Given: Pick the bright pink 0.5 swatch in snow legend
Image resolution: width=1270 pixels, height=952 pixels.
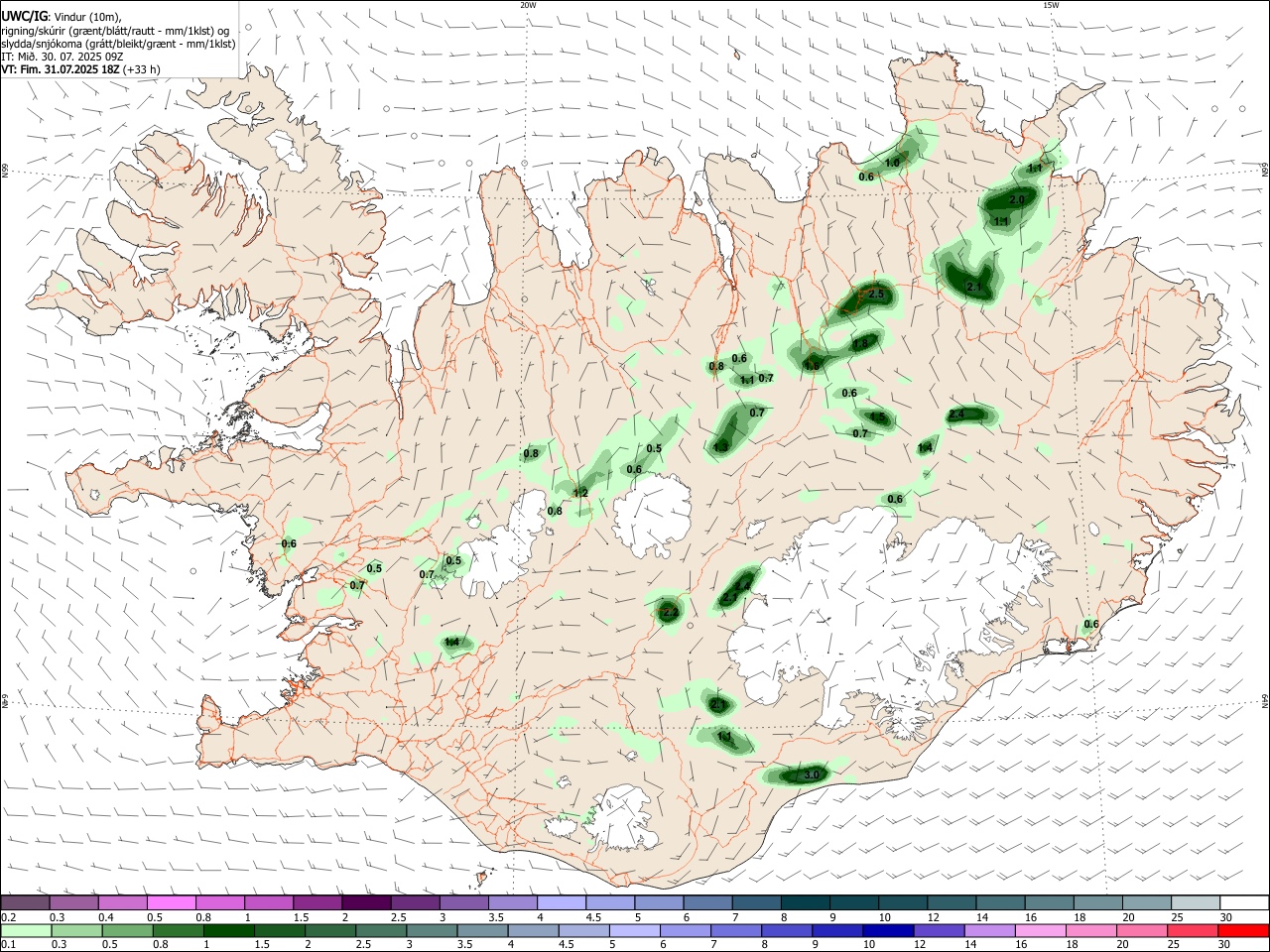Looking at the screenshot, I should tap(172, 903).
